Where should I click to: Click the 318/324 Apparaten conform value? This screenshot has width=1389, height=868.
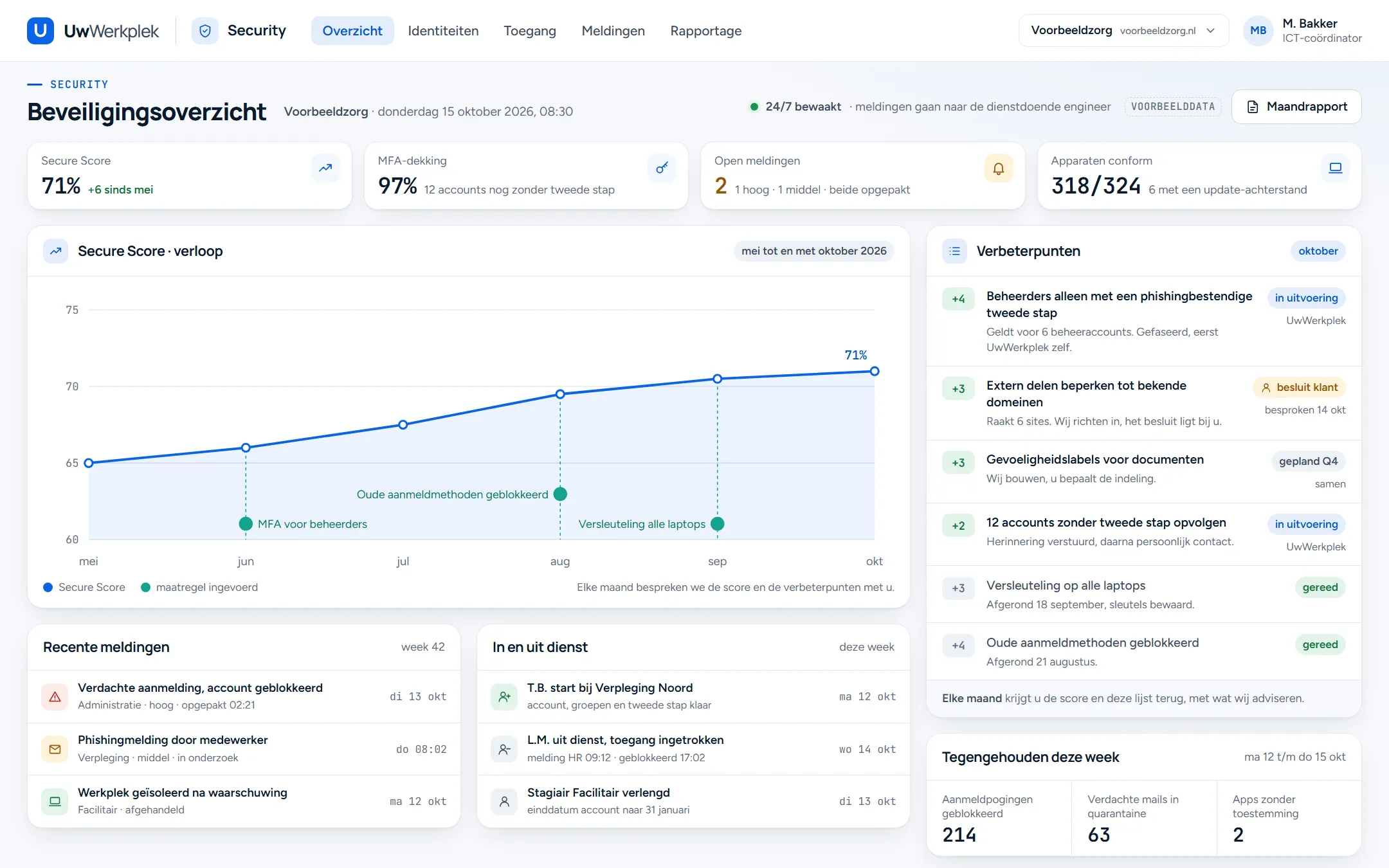coord(1096,186)
